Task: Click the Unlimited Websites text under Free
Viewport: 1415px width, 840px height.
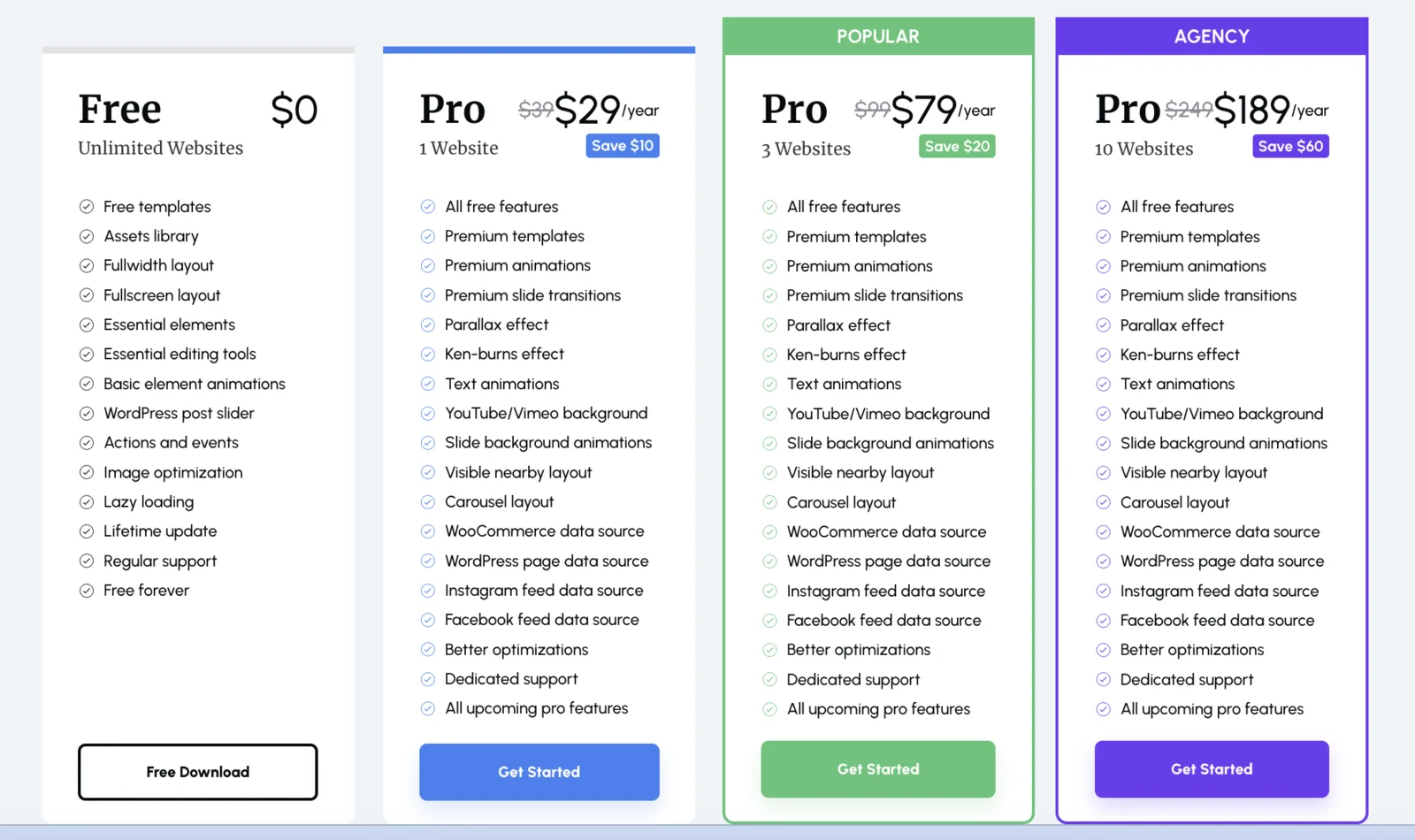Action: 160,148
